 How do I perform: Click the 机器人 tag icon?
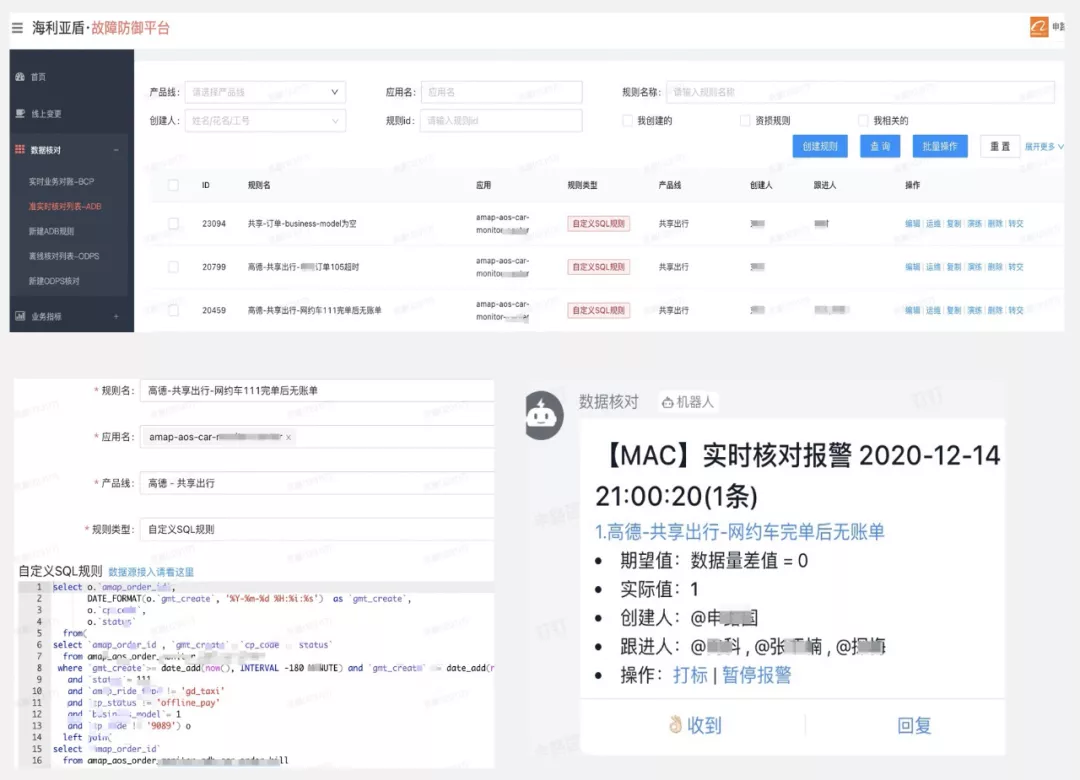[x=667, y=402]
